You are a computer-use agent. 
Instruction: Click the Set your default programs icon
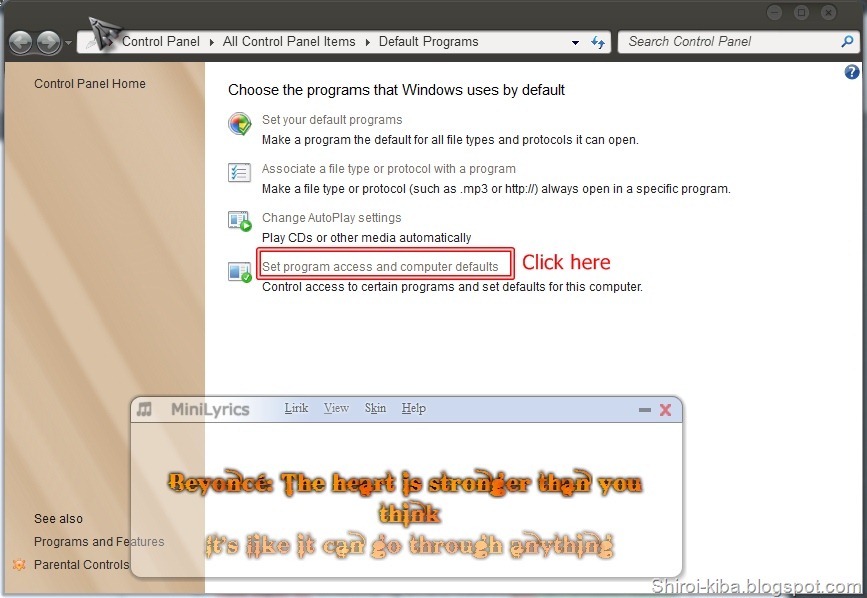coord(239,123)
